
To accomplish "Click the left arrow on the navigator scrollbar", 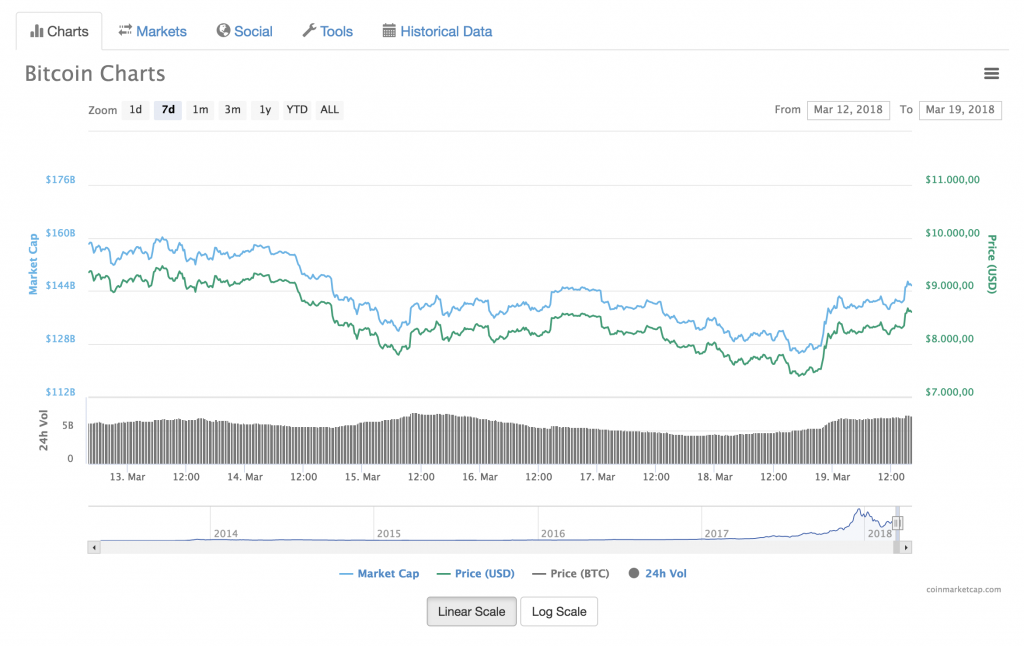I will coord(95,547).
